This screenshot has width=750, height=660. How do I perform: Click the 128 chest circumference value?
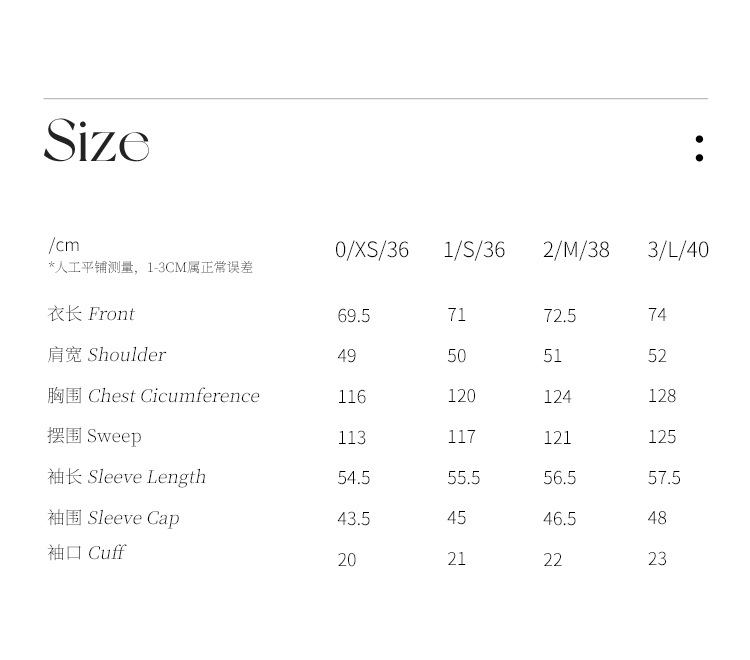click(662, 396)
